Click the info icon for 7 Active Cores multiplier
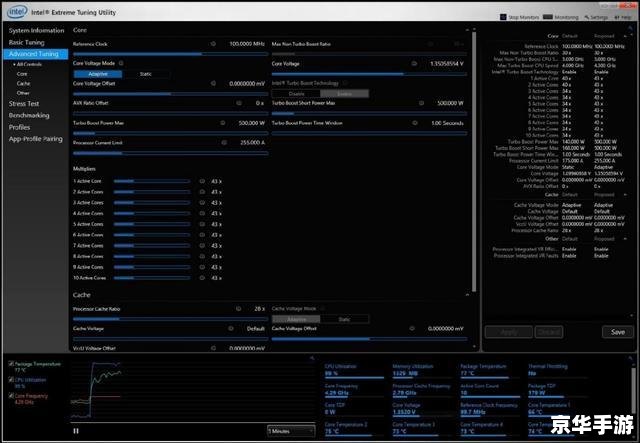 coord(202,245)
